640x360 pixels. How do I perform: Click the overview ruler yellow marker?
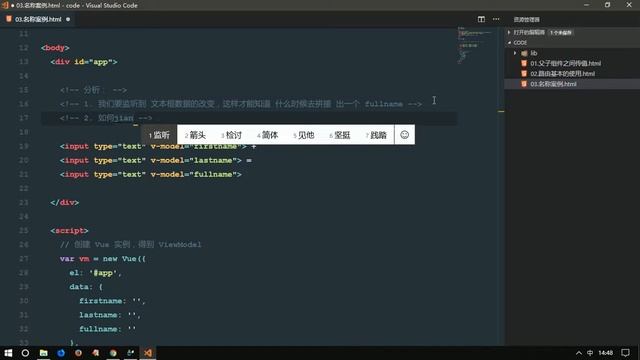pos(501,111)
